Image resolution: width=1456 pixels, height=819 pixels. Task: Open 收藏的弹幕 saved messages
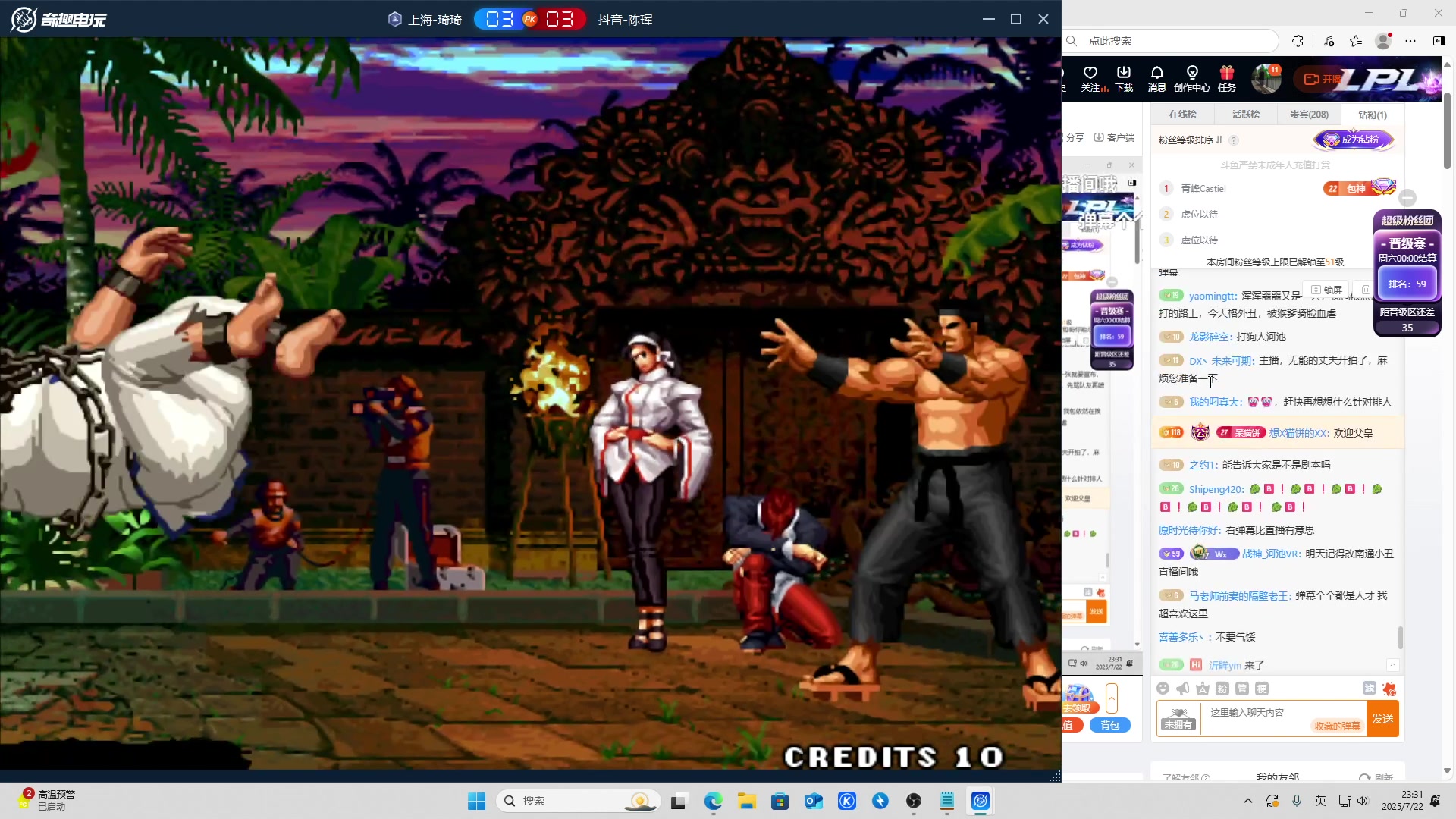coord(1337,726)
